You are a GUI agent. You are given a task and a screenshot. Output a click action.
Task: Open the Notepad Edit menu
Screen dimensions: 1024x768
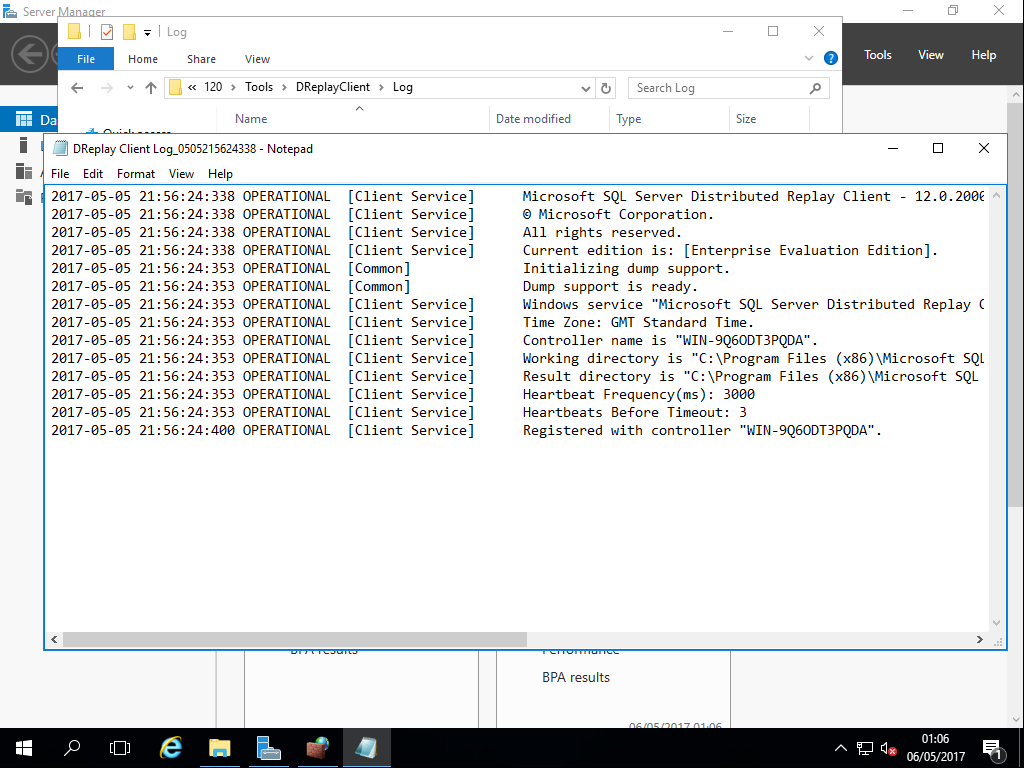tap(93, 174)
